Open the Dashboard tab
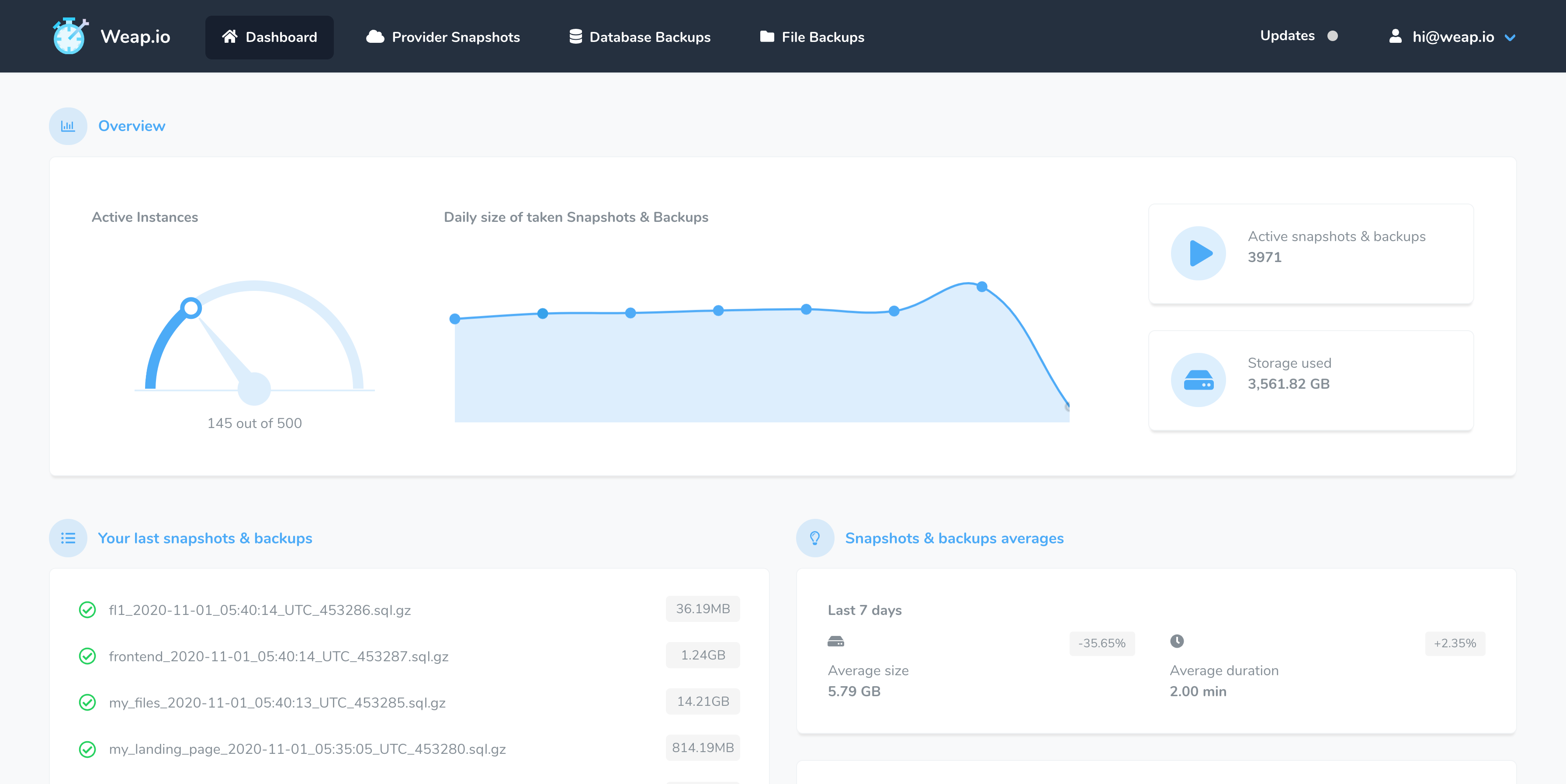This screenshot has width=1566, height=784. point(269,37)
